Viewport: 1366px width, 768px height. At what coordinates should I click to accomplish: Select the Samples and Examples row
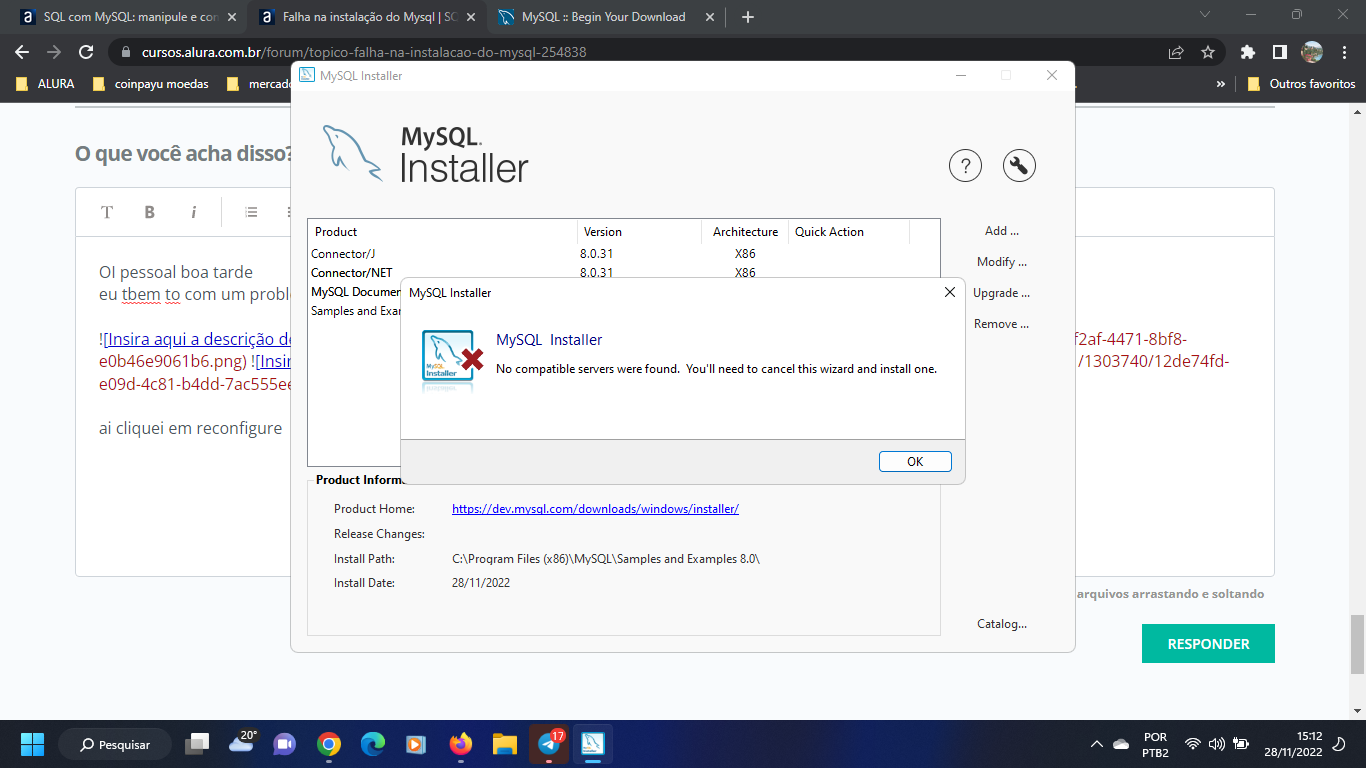[x=355, y=311]
